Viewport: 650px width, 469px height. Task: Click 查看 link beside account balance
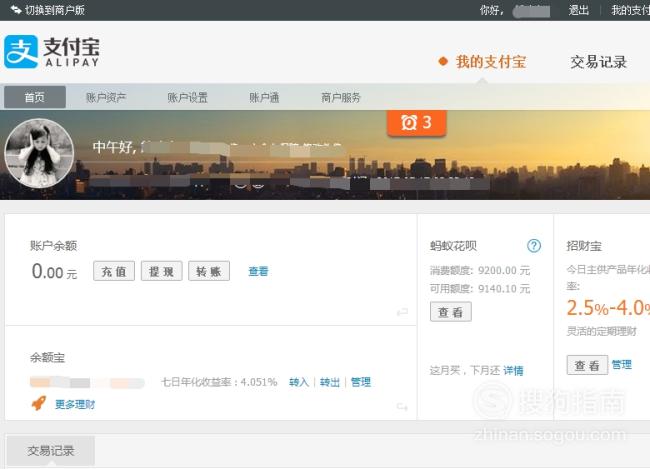tap(258, 271)
